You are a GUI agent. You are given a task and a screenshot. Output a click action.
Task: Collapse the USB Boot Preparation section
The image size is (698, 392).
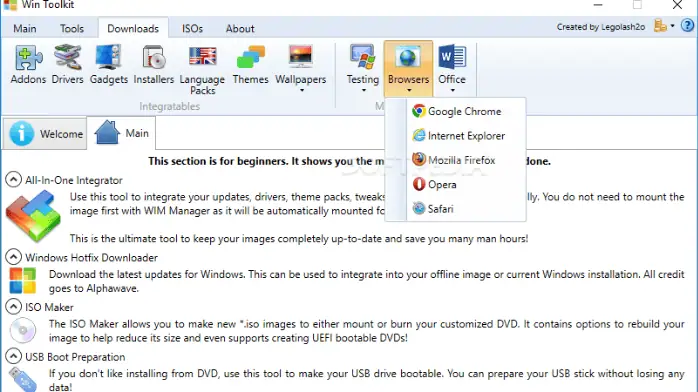coord(13,356)
